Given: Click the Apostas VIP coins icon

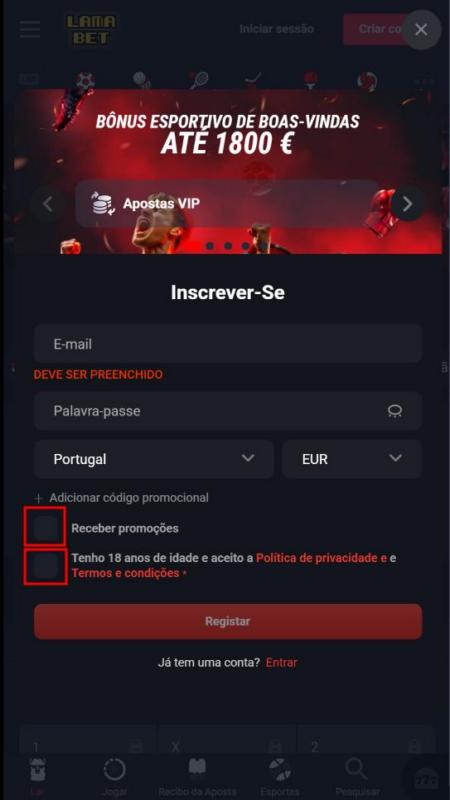Looking at the screenshot, I should pos(103,204).
